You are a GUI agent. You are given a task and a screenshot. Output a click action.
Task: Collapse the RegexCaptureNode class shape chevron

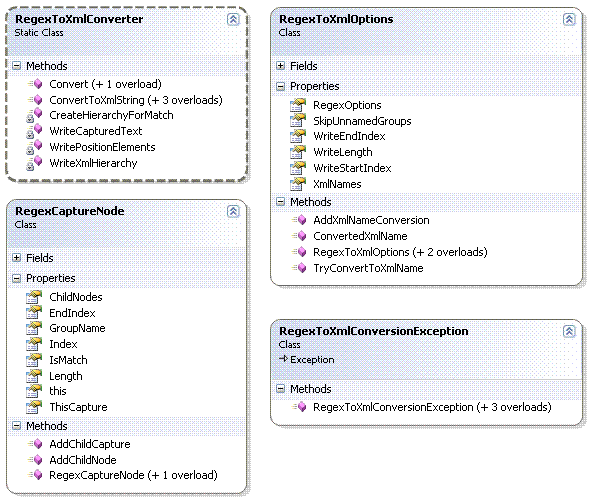click(233, 211)
